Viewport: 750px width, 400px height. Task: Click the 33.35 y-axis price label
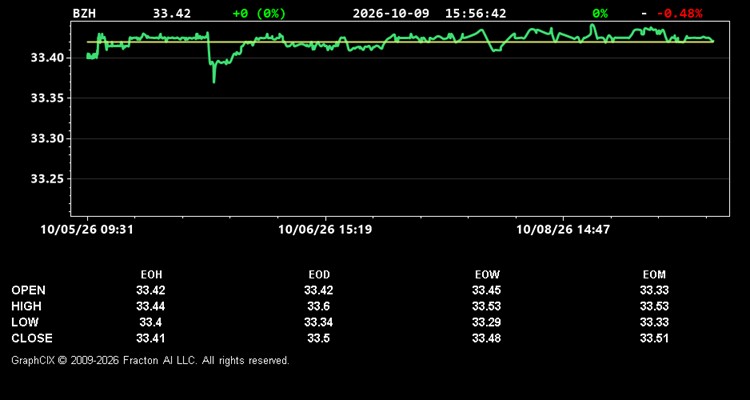48,99
